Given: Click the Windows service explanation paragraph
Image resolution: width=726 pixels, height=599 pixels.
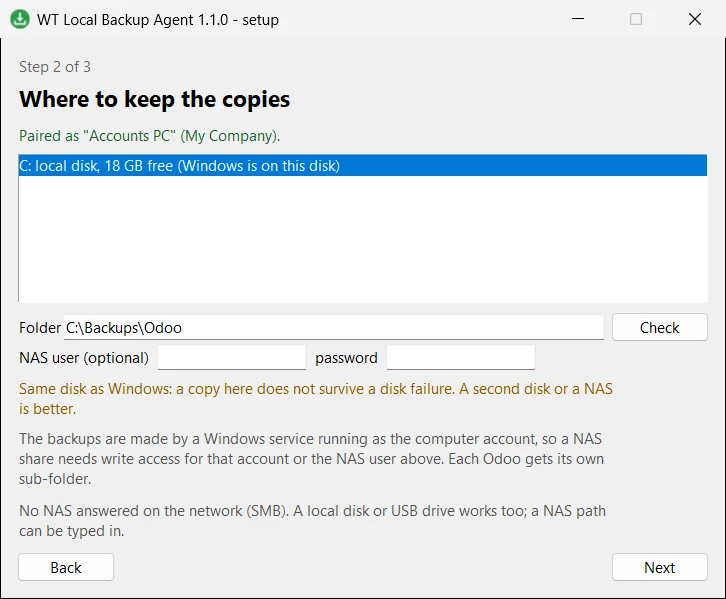Looking at the screenshot, I should tap(312, 459).
